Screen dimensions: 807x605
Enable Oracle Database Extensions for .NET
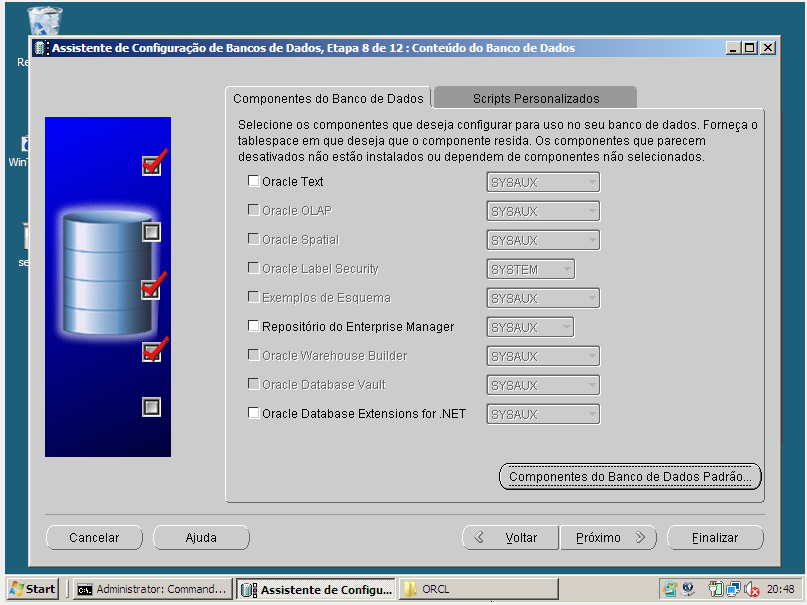(253, 413)
